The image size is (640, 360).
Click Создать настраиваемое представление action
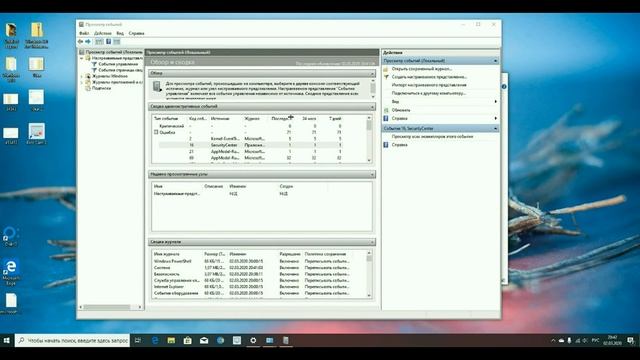coord(429,77)
